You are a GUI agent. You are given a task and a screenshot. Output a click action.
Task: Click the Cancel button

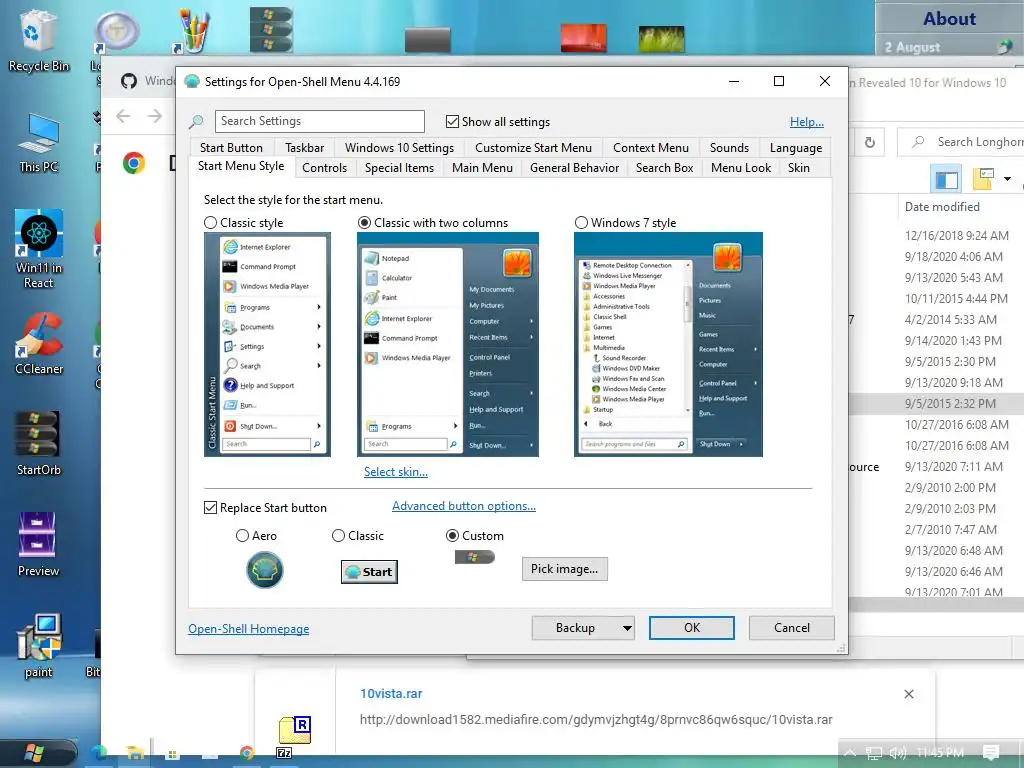pyautogui.click(x=792, y=628)
